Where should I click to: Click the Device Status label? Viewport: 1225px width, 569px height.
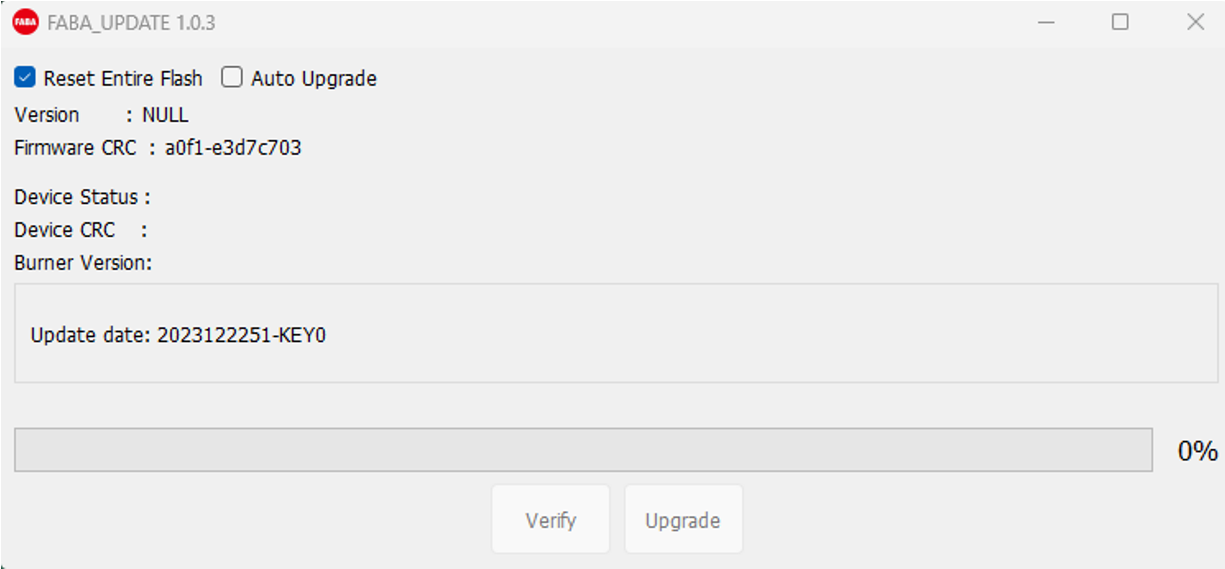coord(82,197)
